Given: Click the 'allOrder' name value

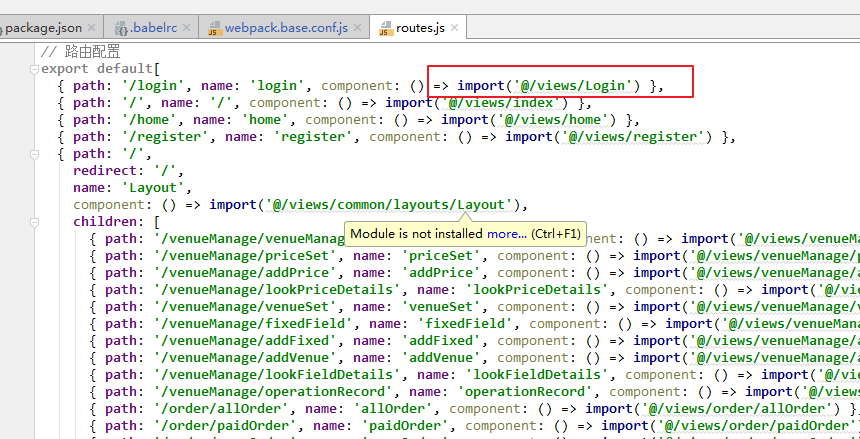Looking at the screenshot, I should point(393,409).
